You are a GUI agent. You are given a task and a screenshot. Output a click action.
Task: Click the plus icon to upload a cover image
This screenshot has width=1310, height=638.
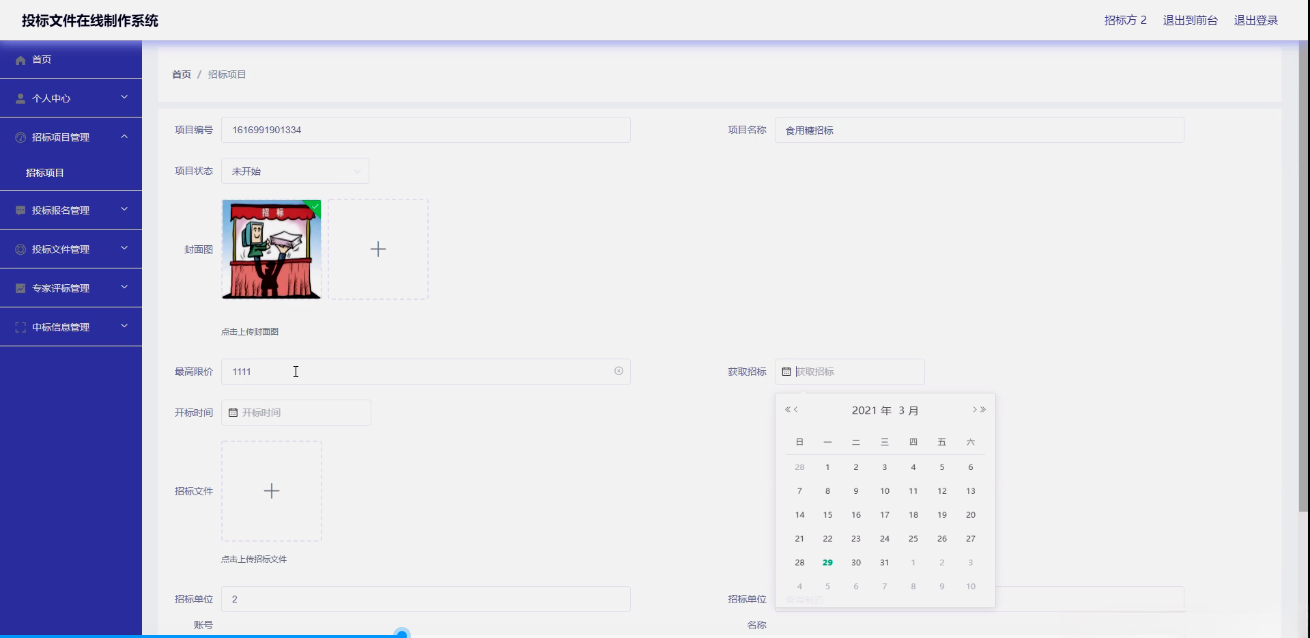click(378, 249)
